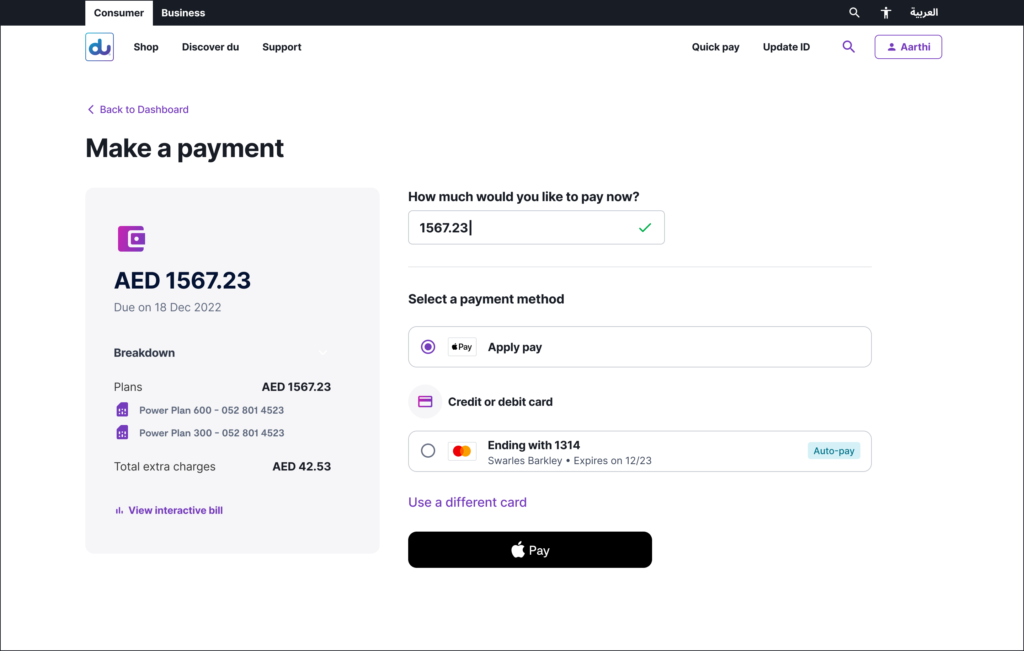Select the Apple Pay radio button

[428, 347]
